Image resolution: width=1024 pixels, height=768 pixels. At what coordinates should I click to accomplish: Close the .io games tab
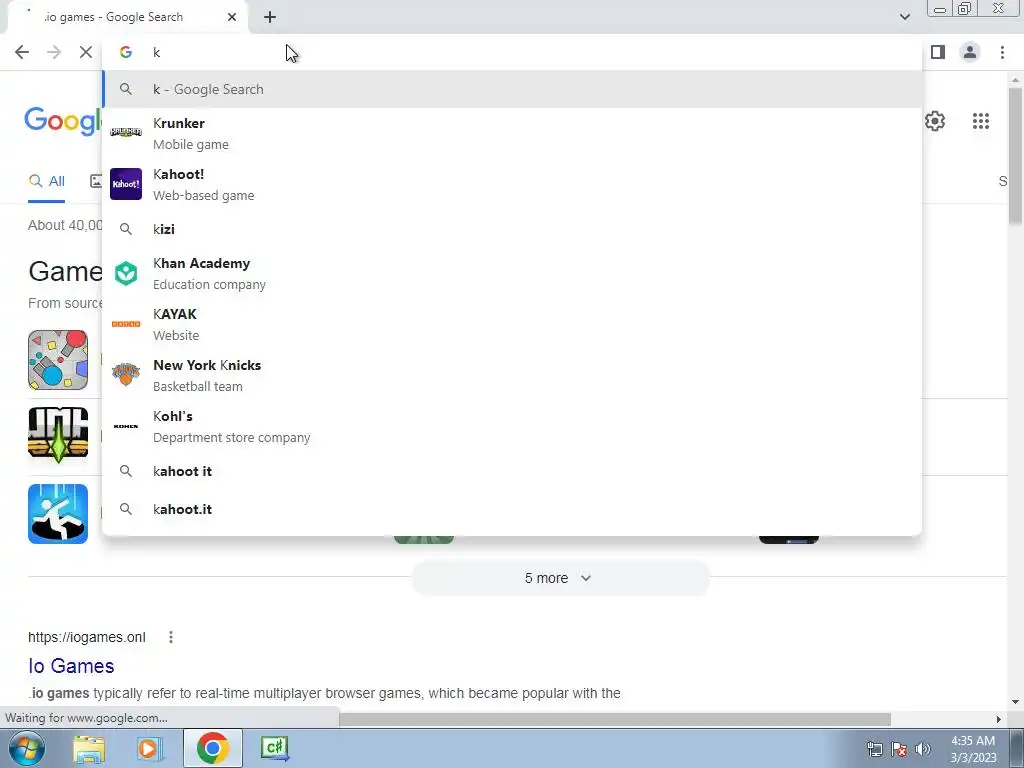pyautogui.click(x=232, y=17)
